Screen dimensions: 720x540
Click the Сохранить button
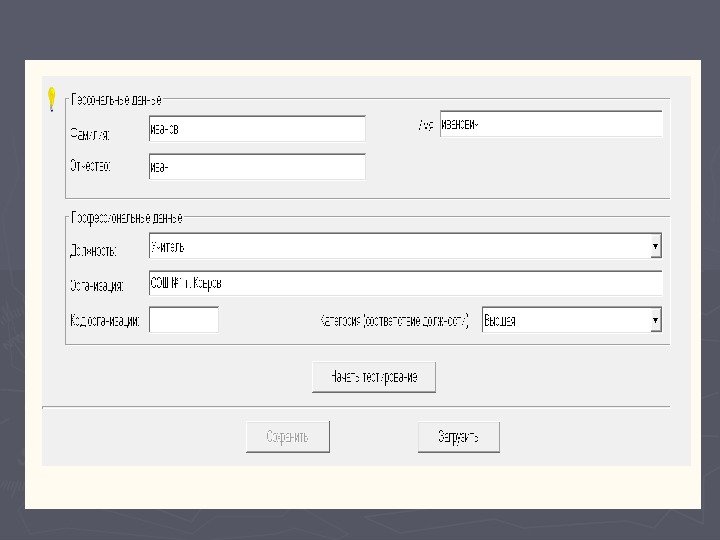tap(287, 437)
